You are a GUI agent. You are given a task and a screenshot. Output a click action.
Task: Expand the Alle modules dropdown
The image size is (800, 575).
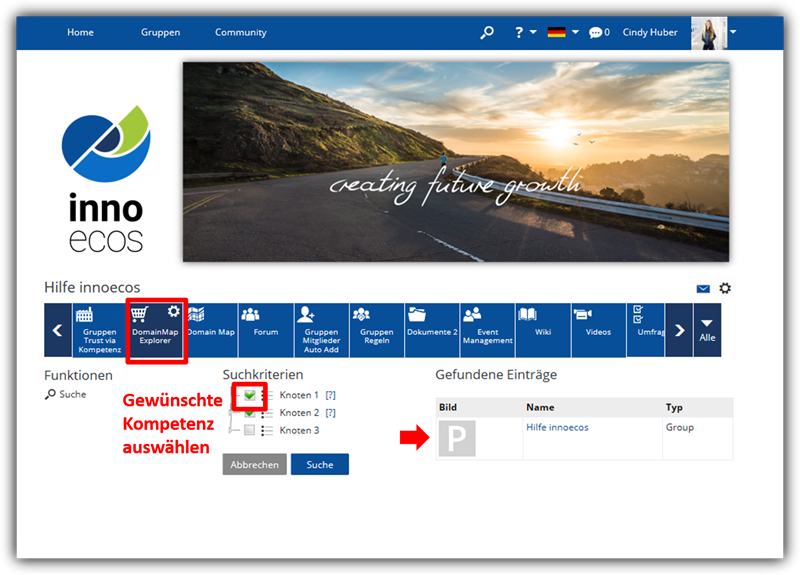pyautogui.click(x=707, y=329)
